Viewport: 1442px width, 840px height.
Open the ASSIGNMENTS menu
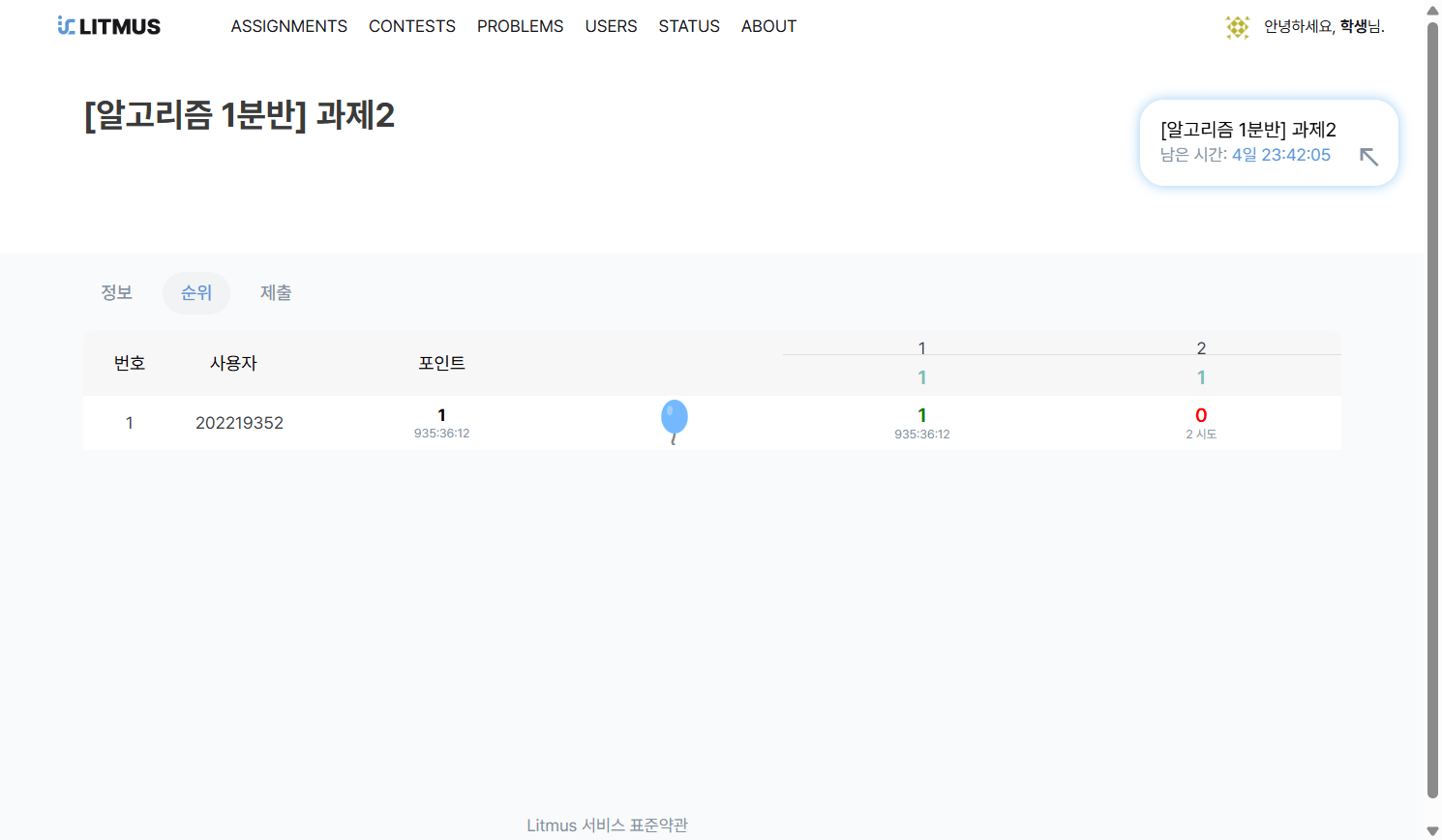click(288, 26)
